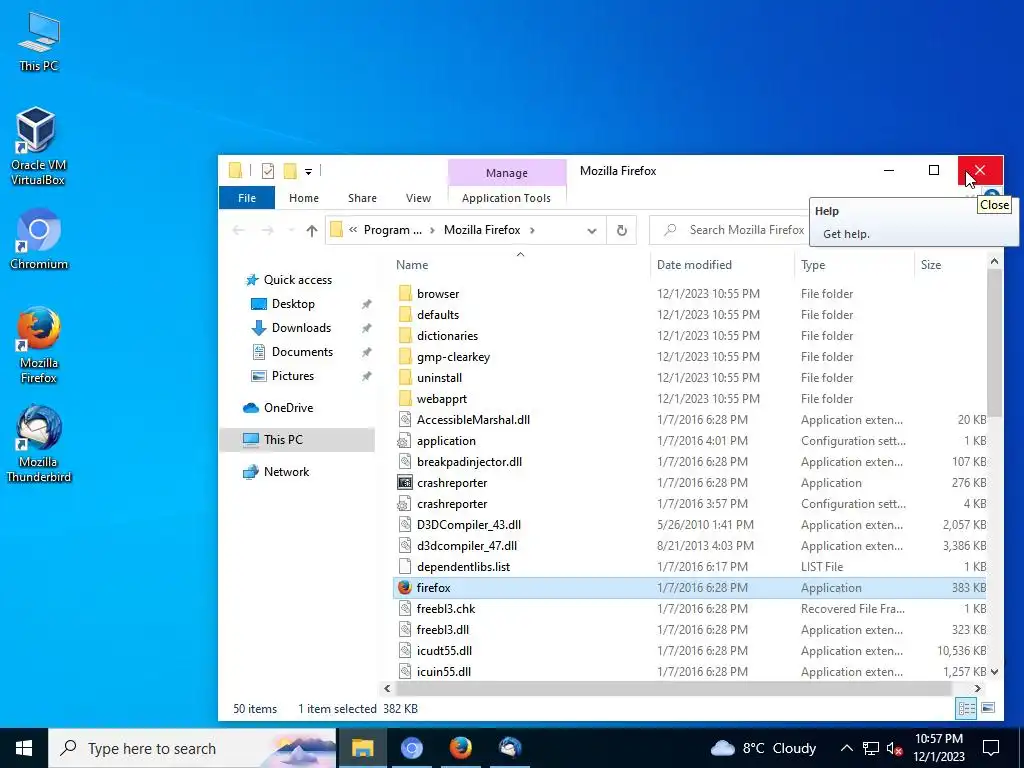Launch Oracle VM VirtualBox desktop shortcut
Image resolution: width=1024 pixels, height=768 pixels.
(38, 146)
